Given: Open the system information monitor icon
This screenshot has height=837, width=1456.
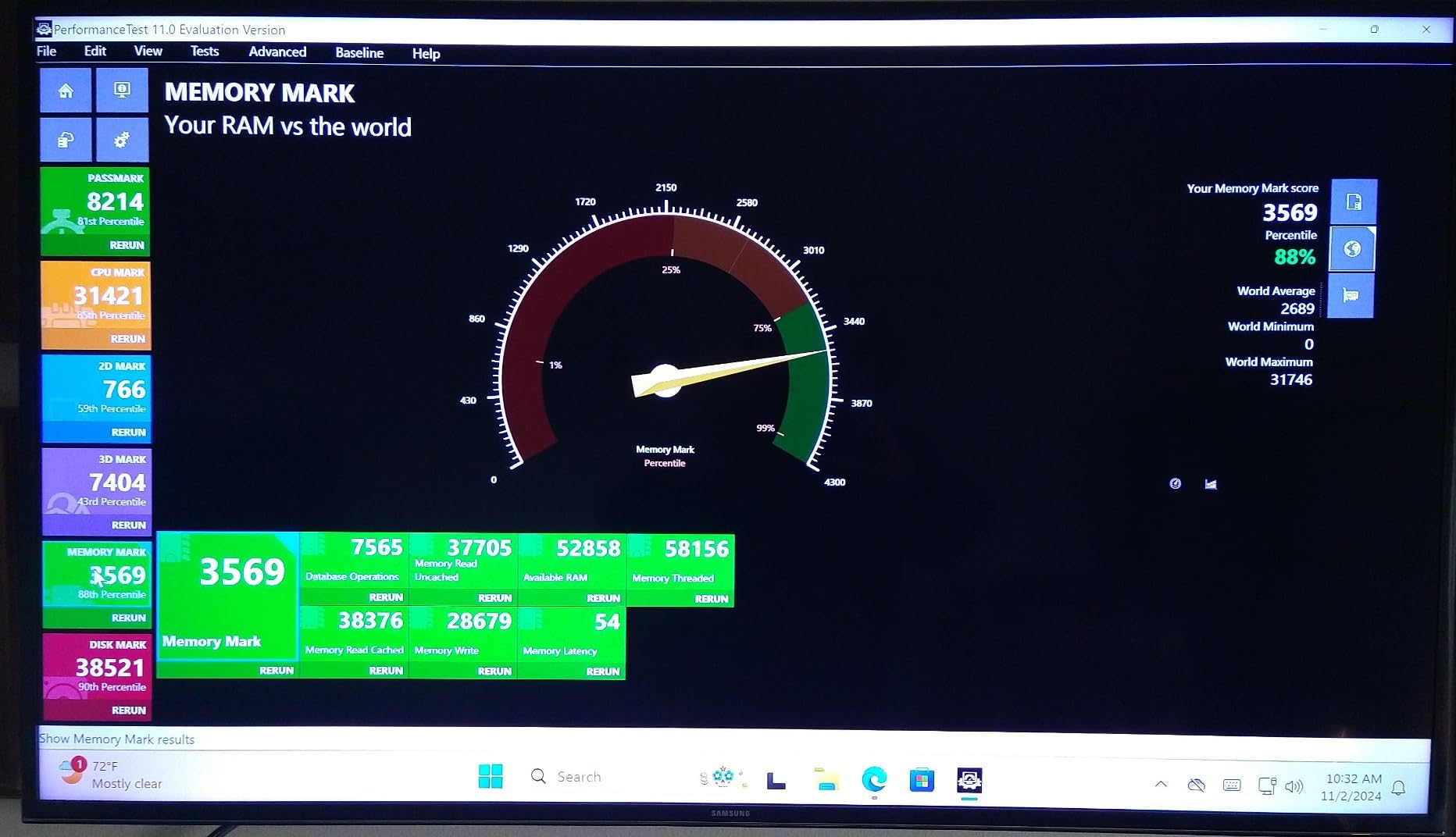Looking at the screenshot, I should coord(122,91).
